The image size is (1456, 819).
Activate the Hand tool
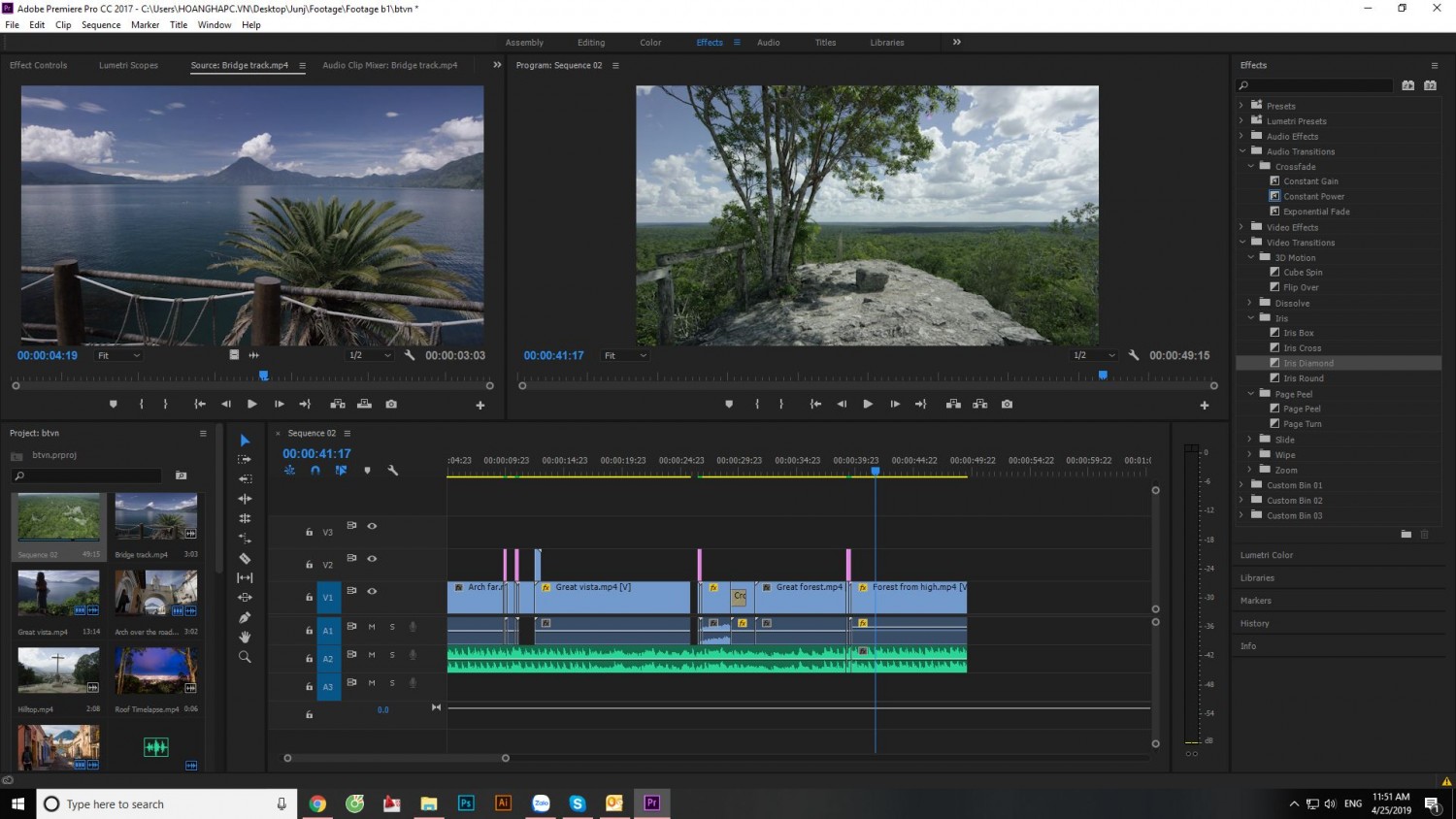pos(245,637)
